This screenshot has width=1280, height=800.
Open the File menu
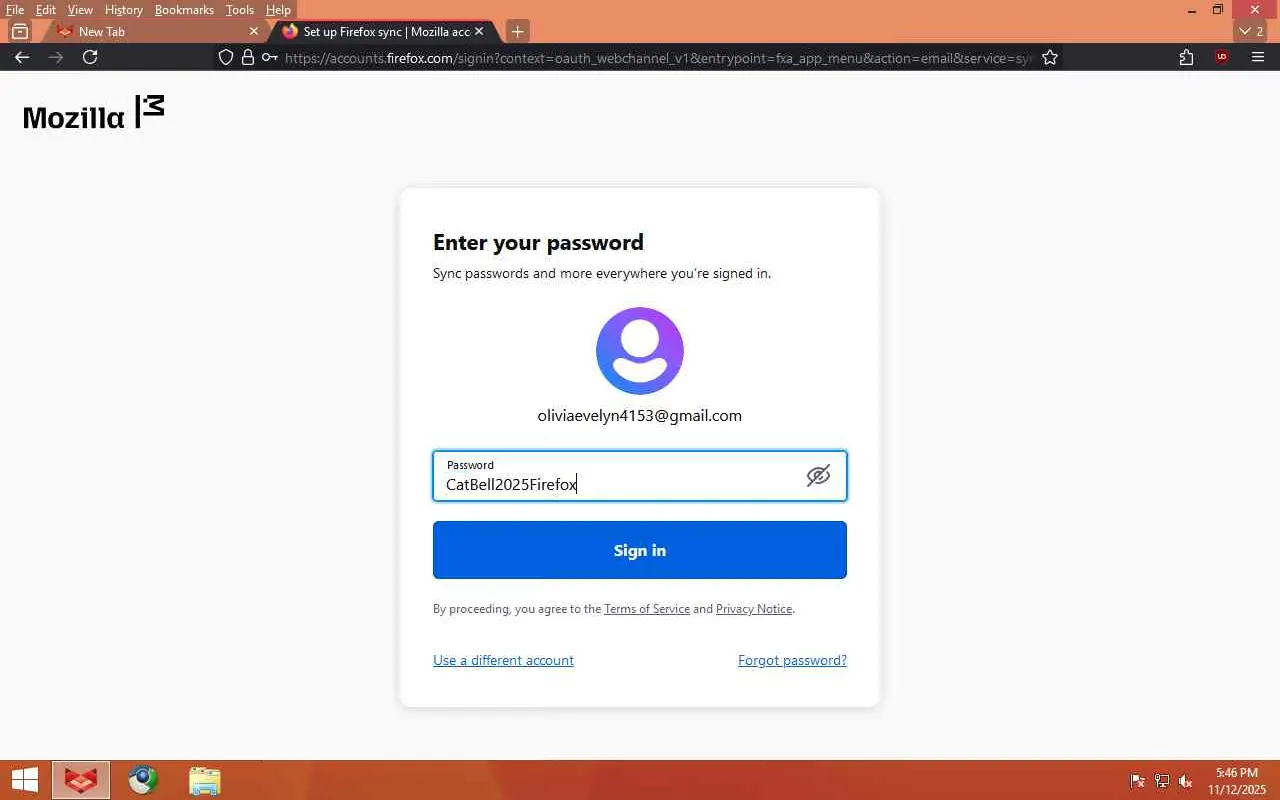(15, 10)
